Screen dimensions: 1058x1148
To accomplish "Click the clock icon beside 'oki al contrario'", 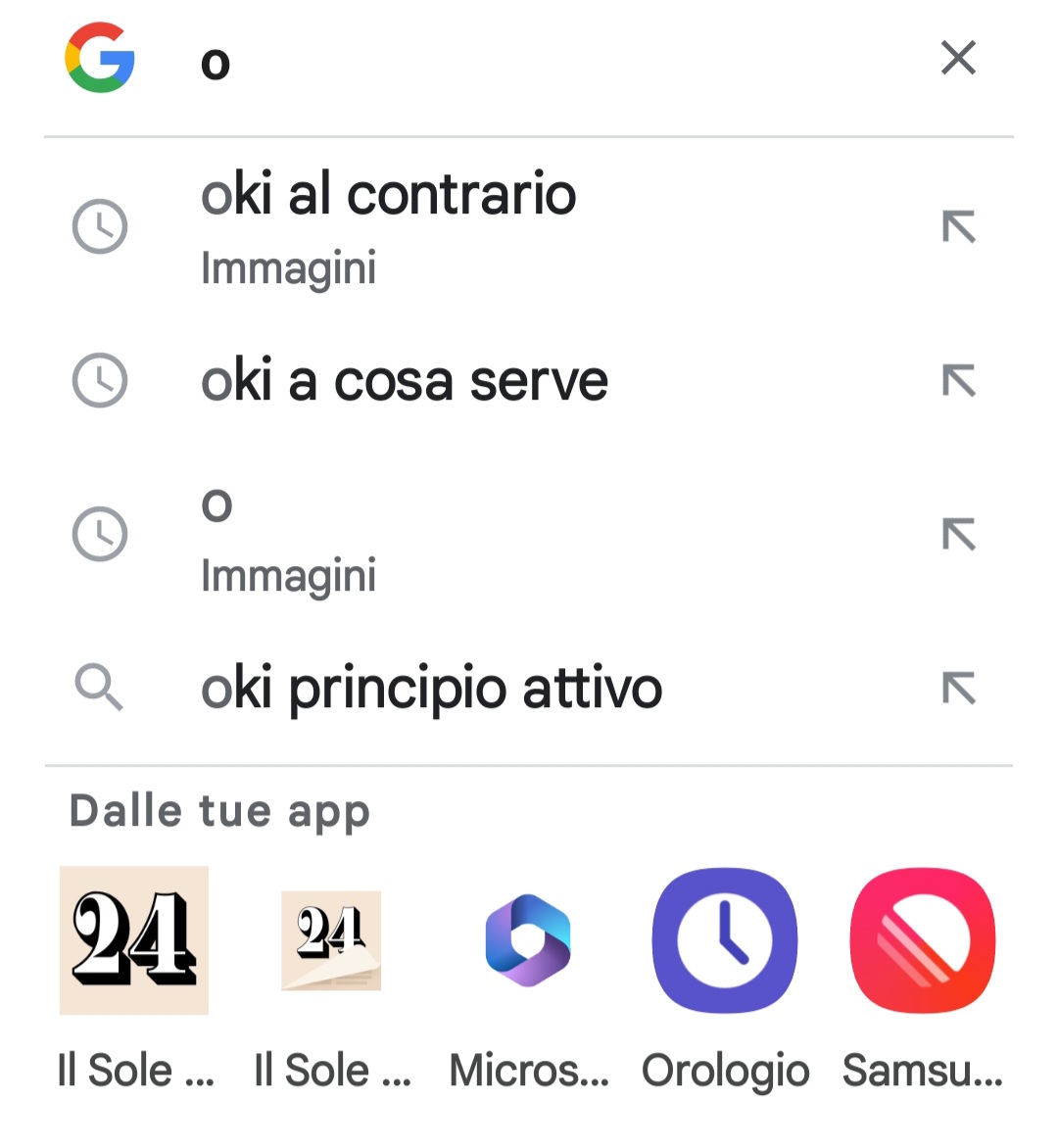I will pyautogui.click(x=100, y=226).
